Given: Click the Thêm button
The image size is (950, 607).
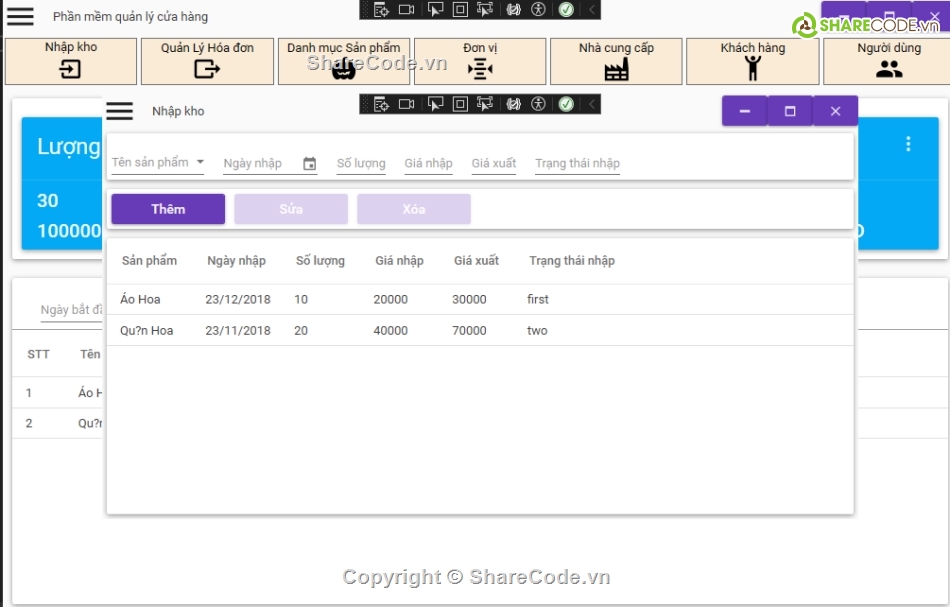Looking at the screenshot, I should (168, 209).
